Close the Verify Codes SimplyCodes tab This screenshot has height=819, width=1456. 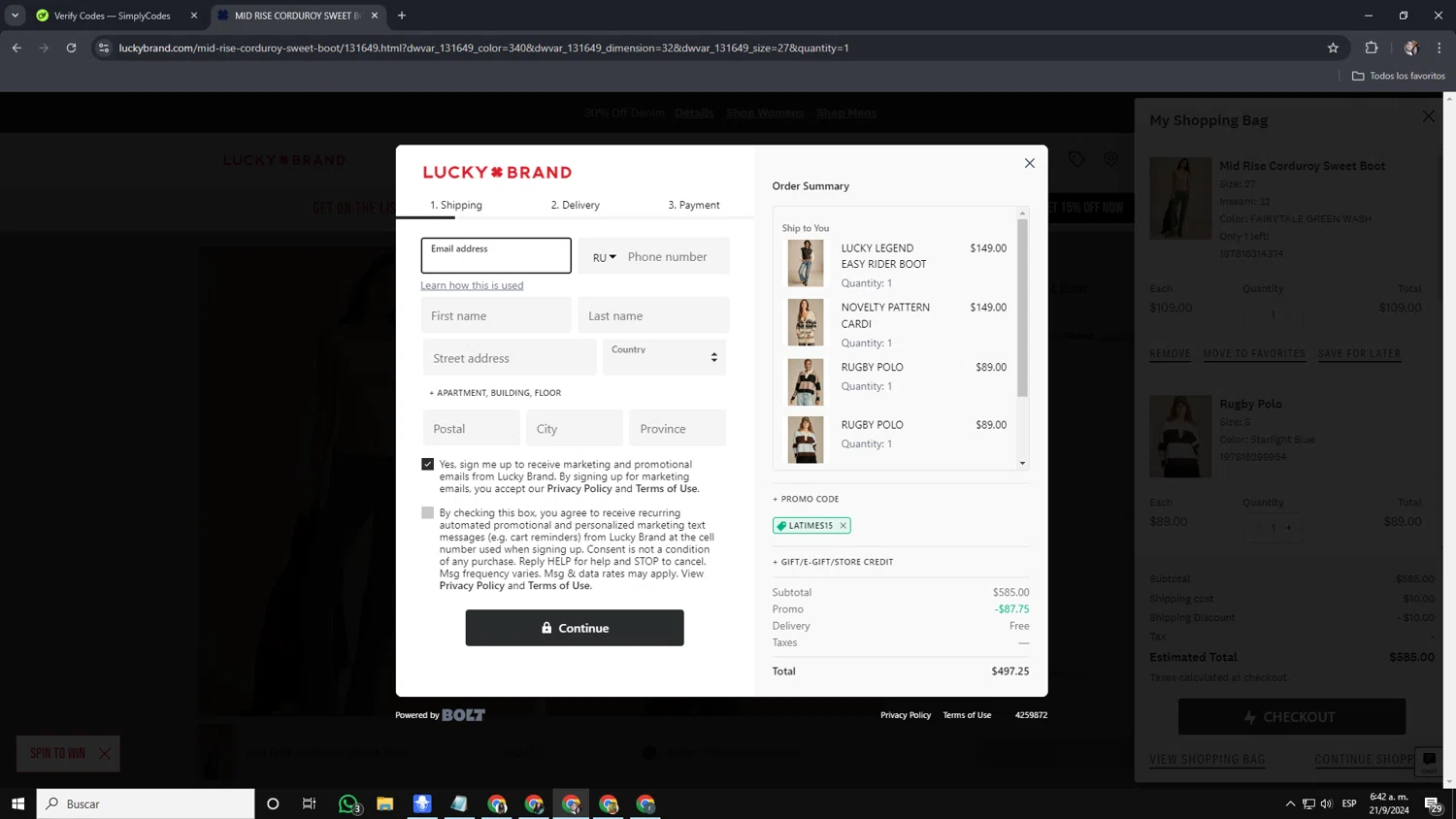(194, 16)
